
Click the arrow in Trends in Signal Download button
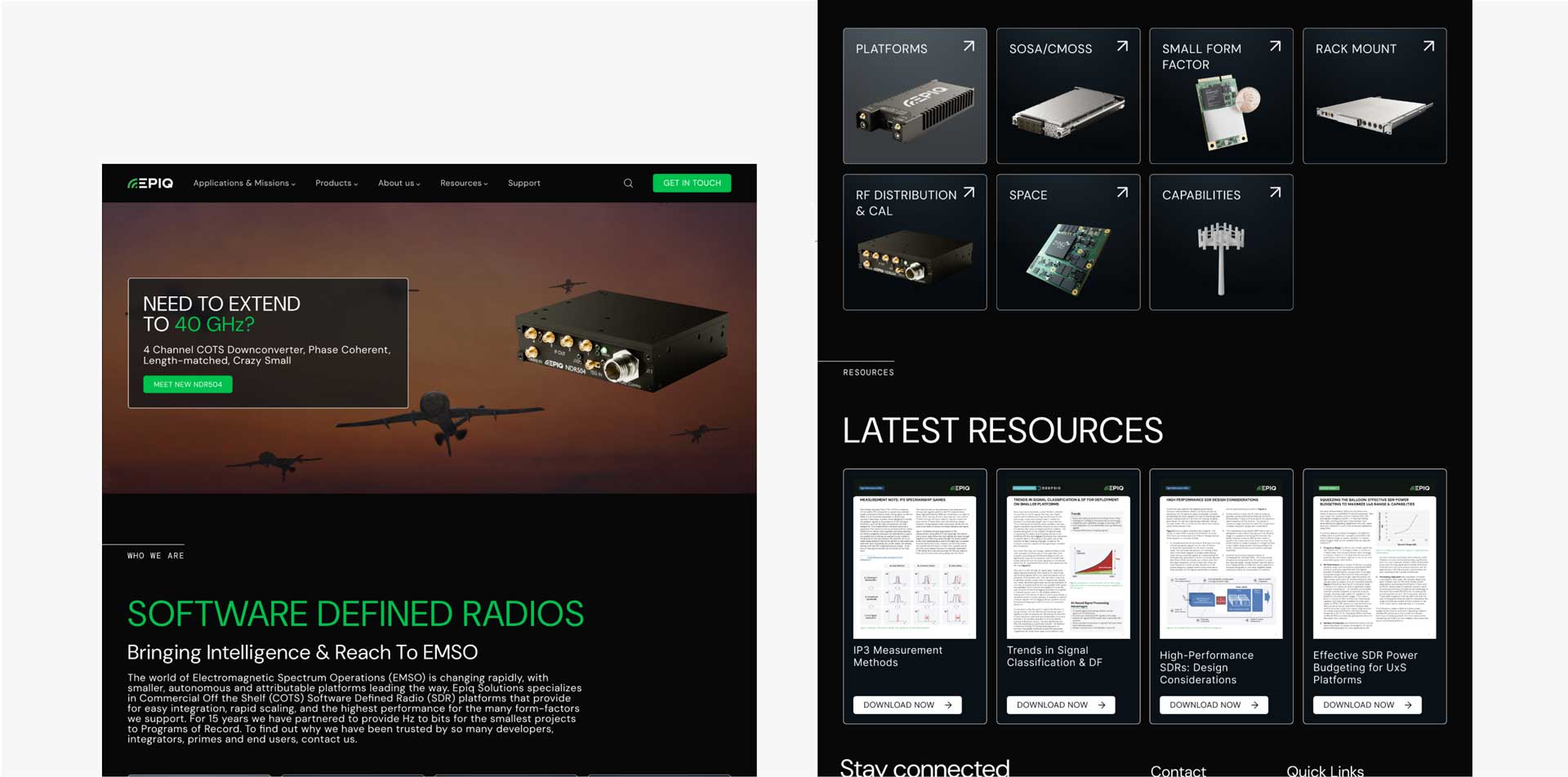1102,705
